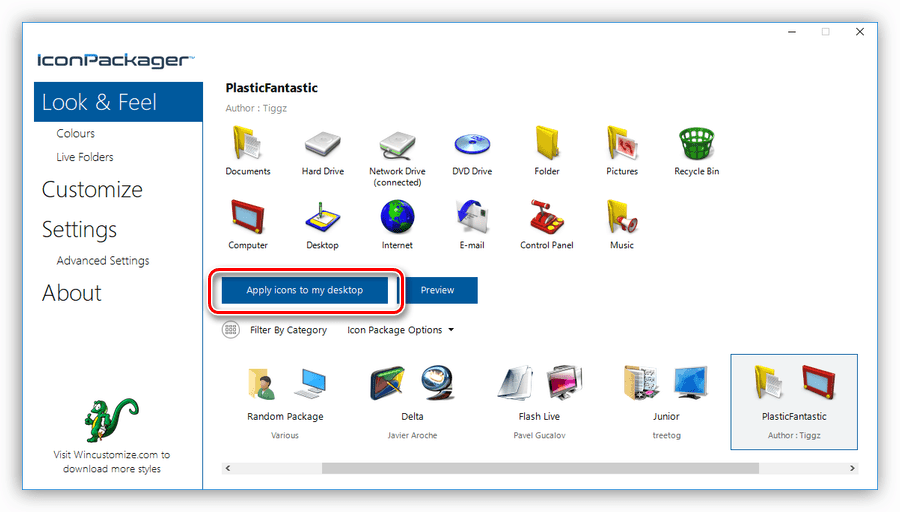Click the Music folder icon
Image resolution: width=900 pixels, height=512 pixels.
pyautogui.click(x=622, y=216)
